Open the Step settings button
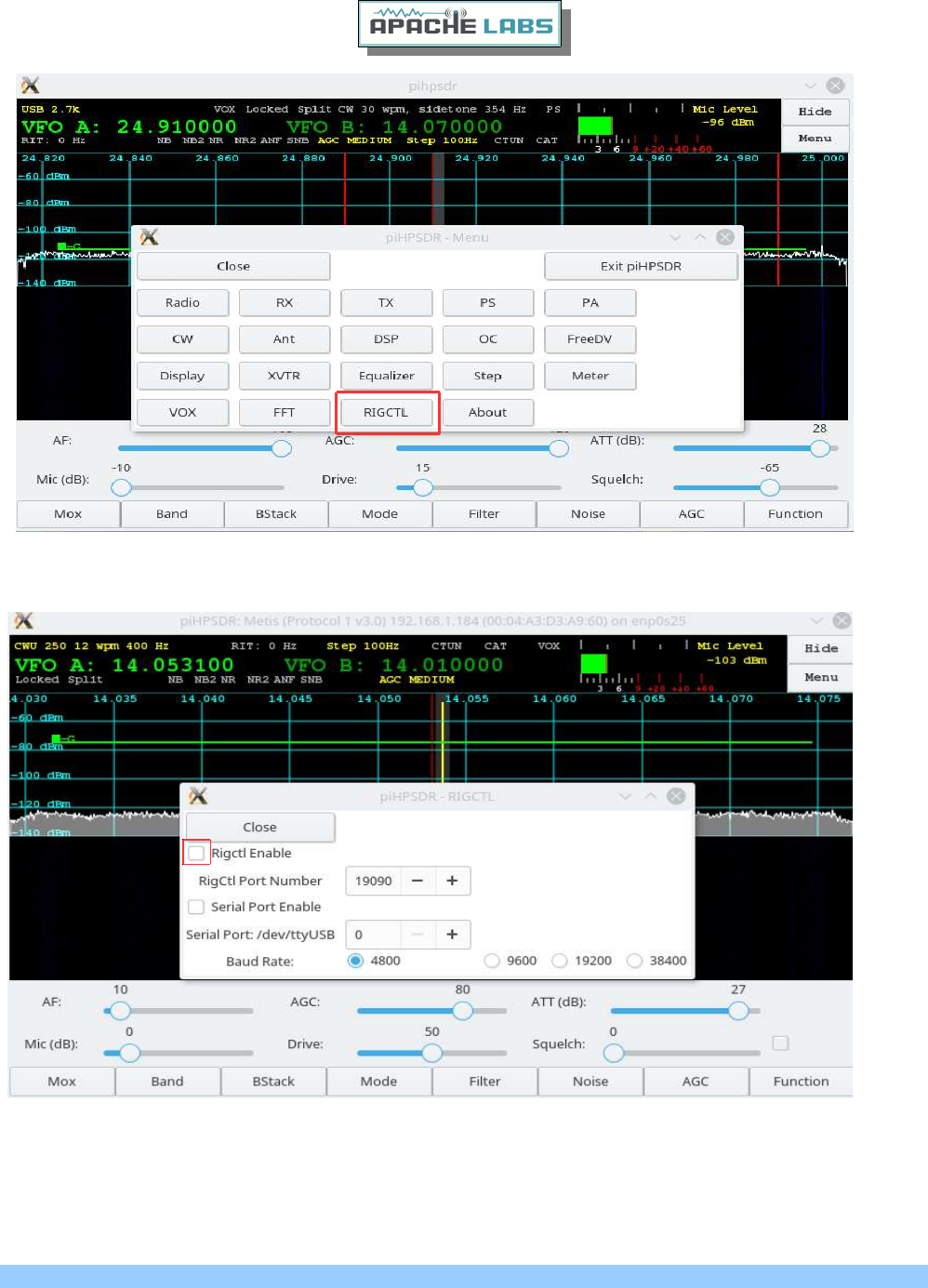Image resolution: width=928 pixels, height=1288 pixels. coord(488,376)
